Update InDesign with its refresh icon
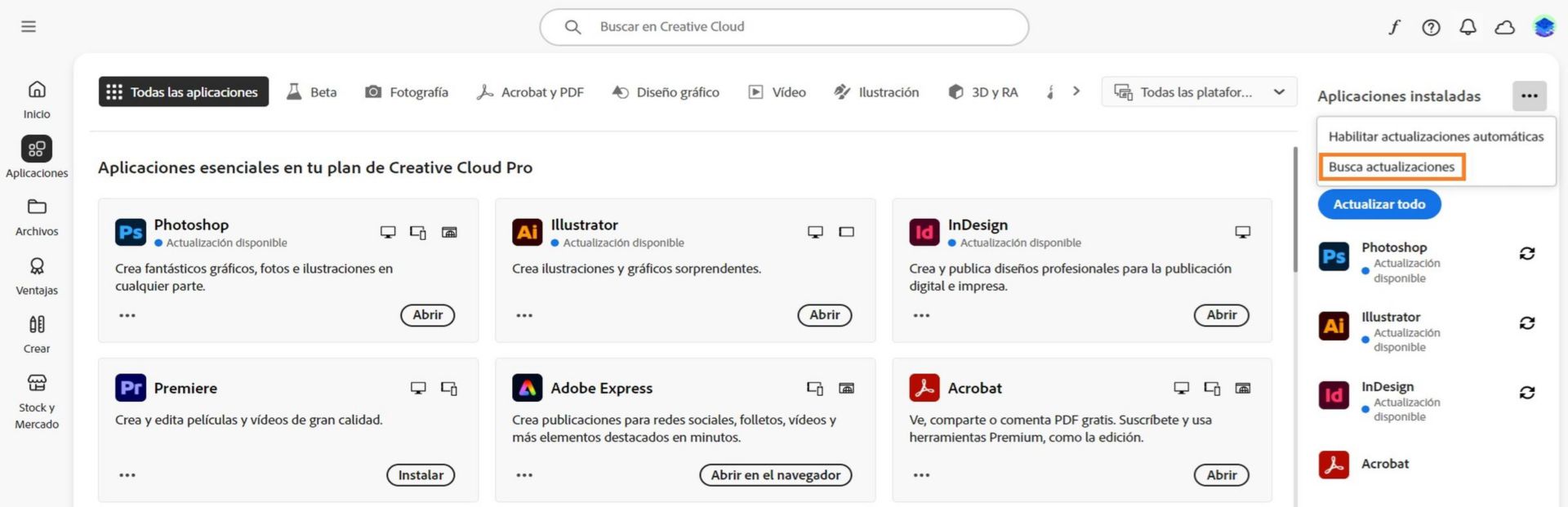This screenshot has width=1568, height=507. pyautogui.click(x=1527, y=393)
